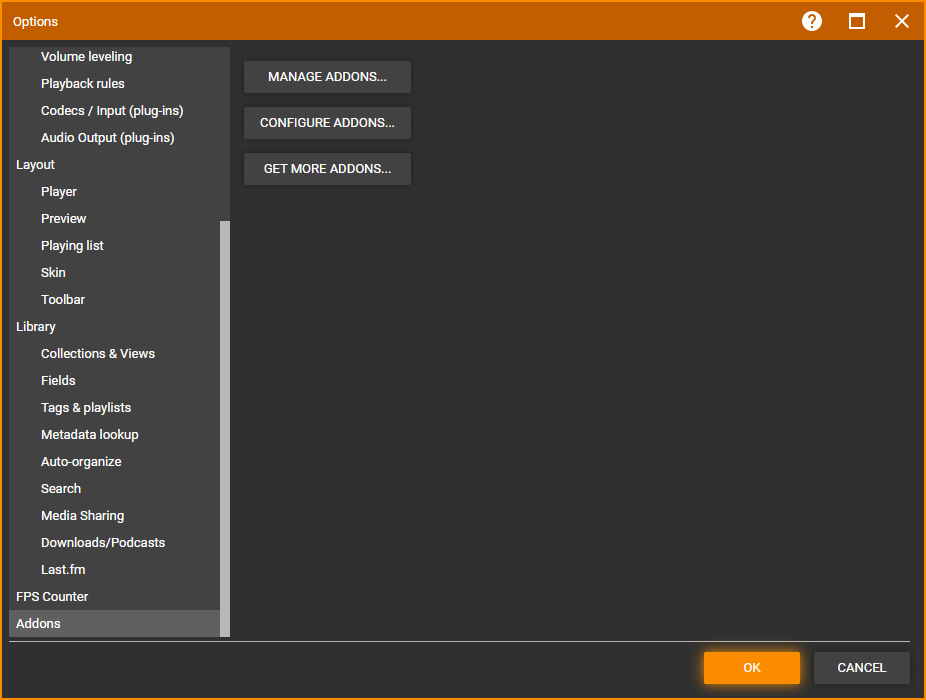Open the Playback rules settings
926x700 pixels.
(83, 84)
